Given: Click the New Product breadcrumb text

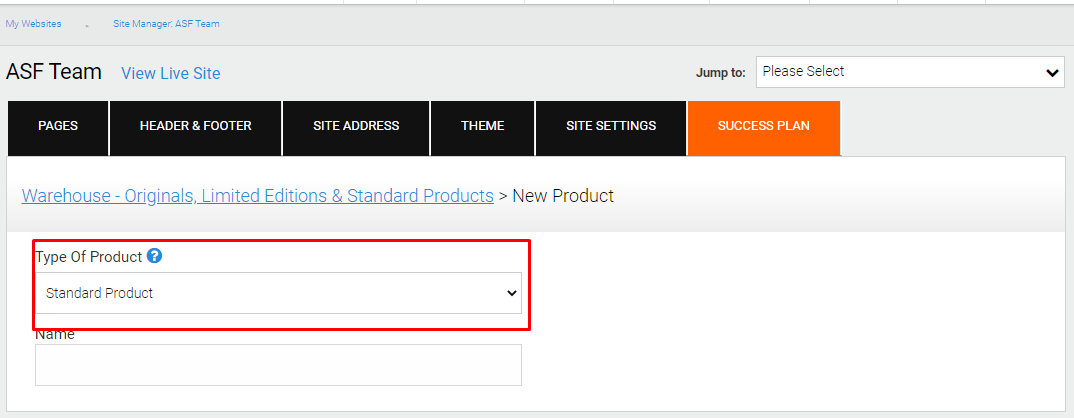Looking at the screenshot, I should 563,196.
